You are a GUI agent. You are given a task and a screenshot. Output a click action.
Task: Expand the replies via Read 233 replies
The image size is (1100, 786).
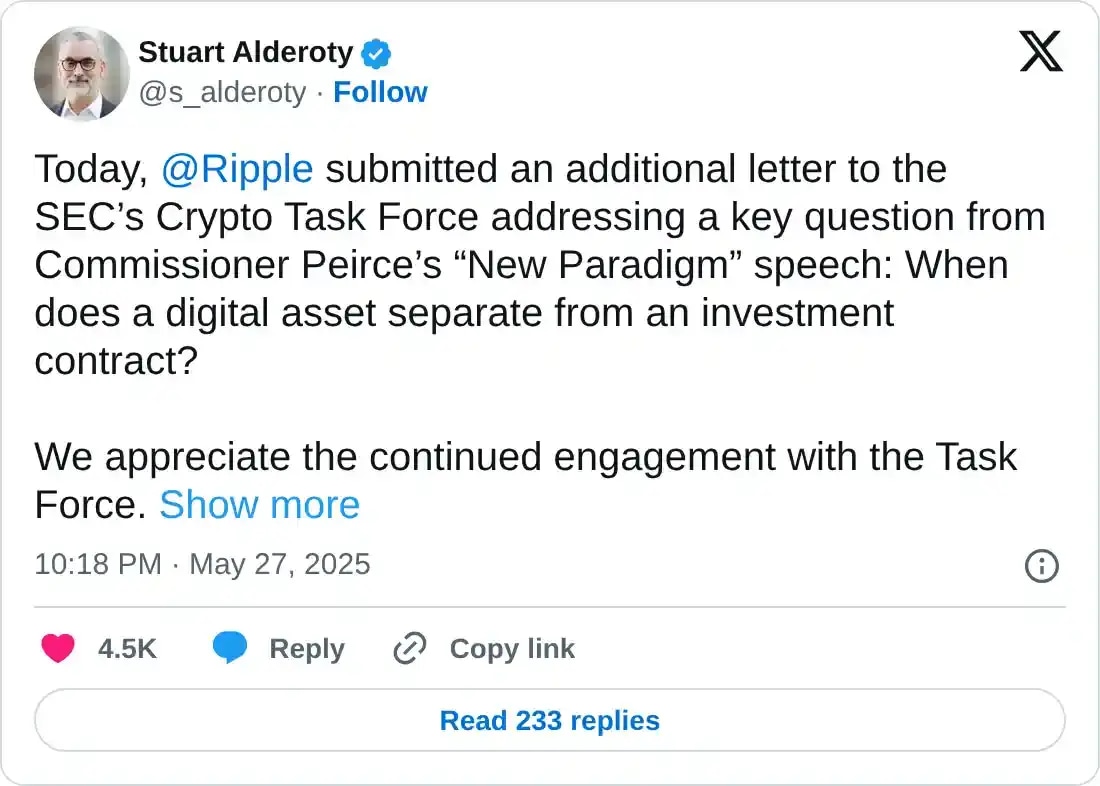click(548, 720)
